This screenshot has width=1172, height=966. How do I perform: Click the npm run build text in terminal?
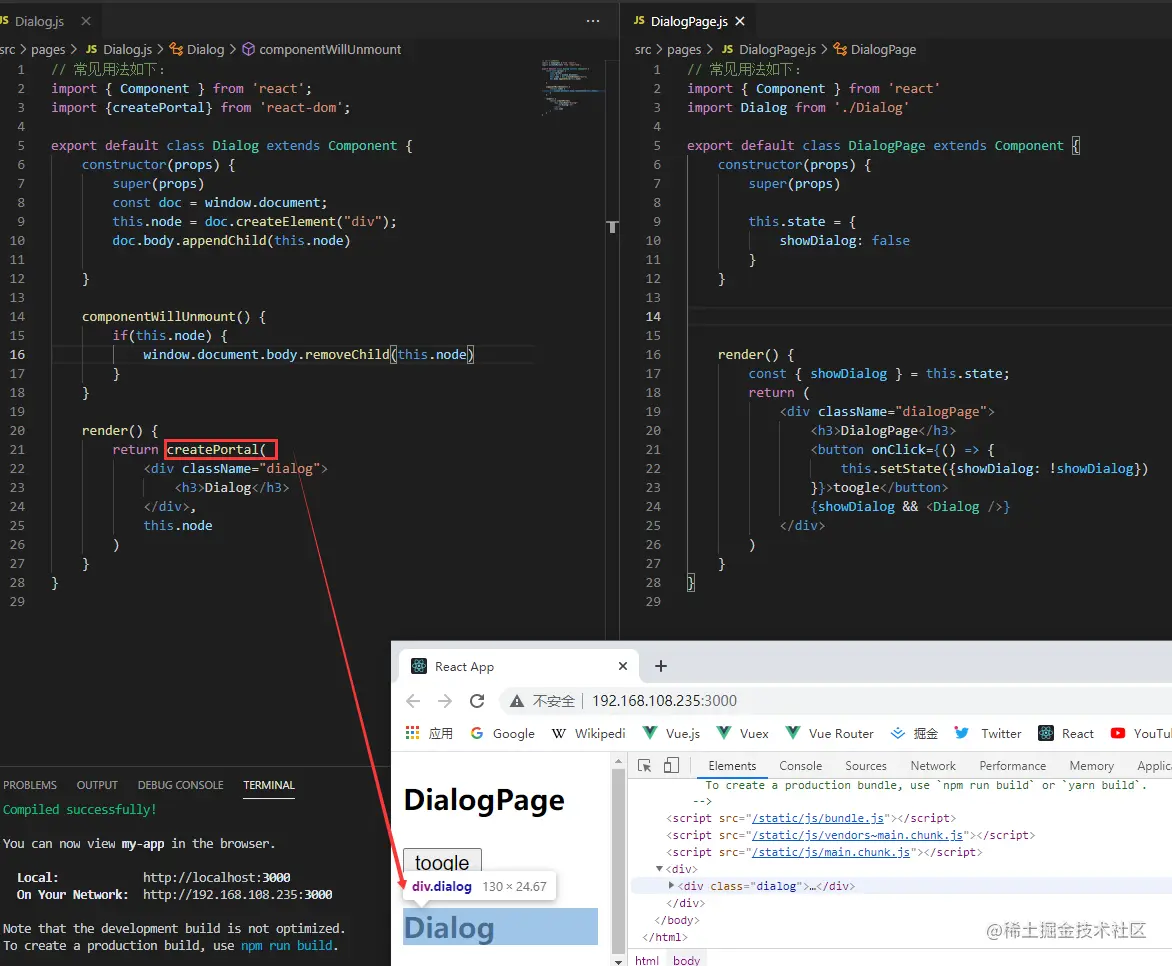(x=287, y=945)
